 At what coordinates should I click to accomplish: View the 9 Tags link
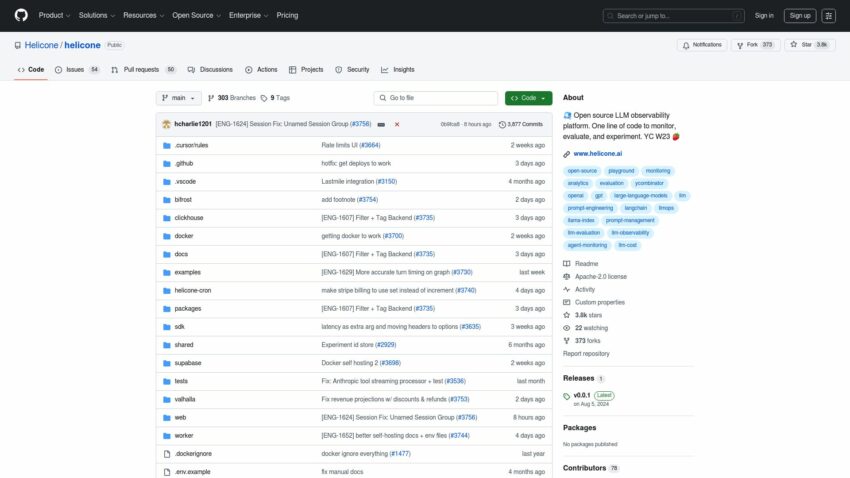click(x=275, y=98)
